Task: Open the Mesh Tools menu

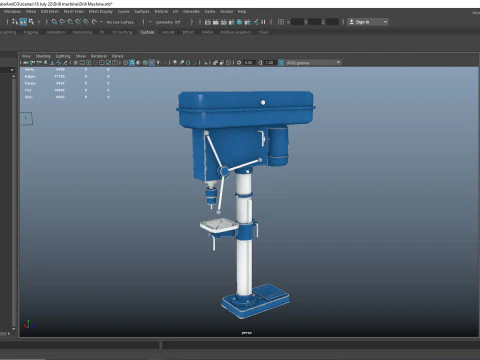Action: pos(74,12)
